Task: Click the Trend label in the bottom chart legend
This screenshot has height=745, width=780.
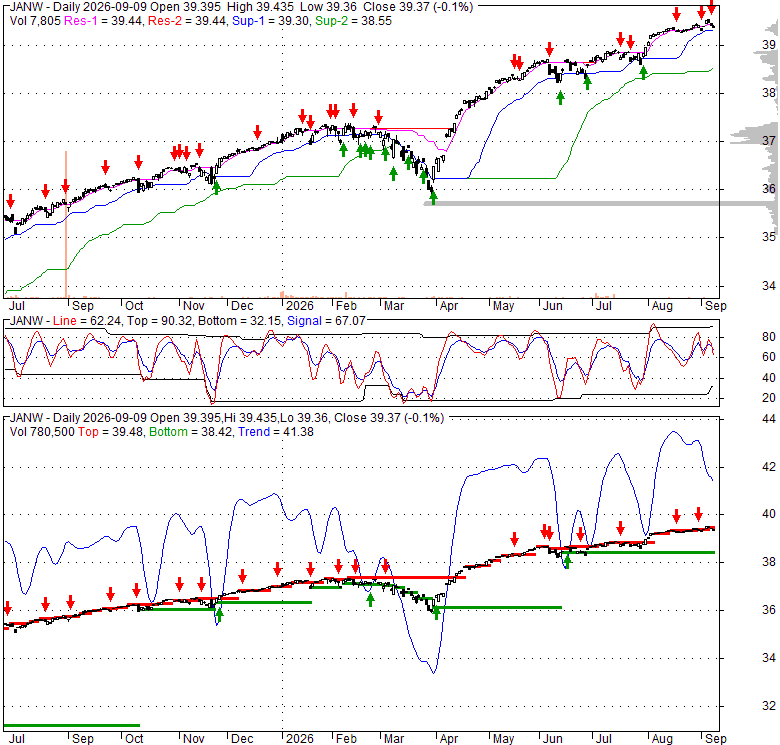Action: [254, 432]
